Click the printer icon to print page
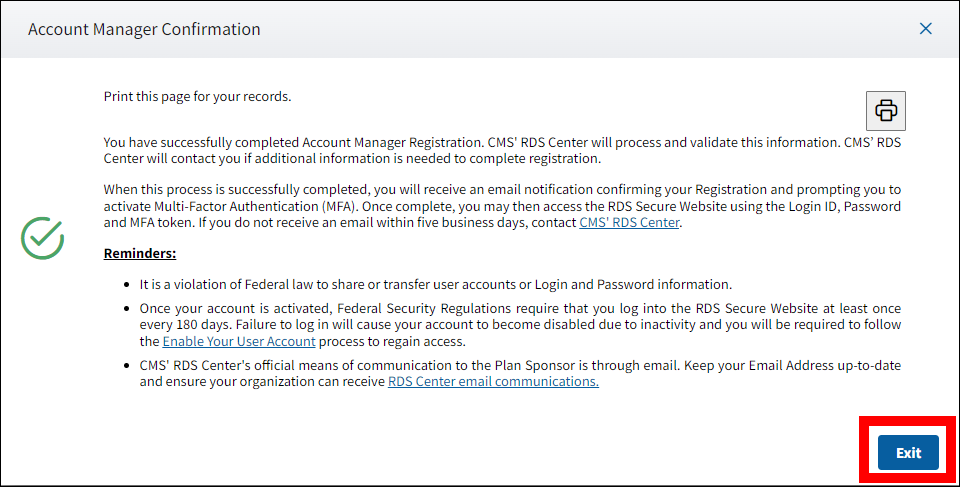Viewport: 960px width, 487px height. [x=885, y=110]
